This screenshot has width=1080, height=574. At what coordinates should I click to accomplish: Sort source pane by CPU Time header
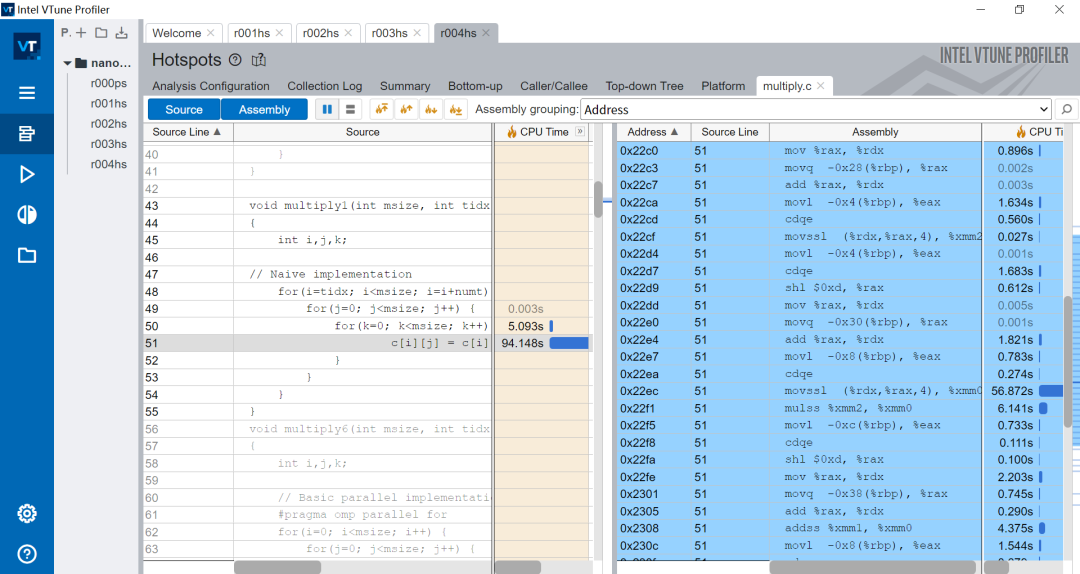coord(543,132)
